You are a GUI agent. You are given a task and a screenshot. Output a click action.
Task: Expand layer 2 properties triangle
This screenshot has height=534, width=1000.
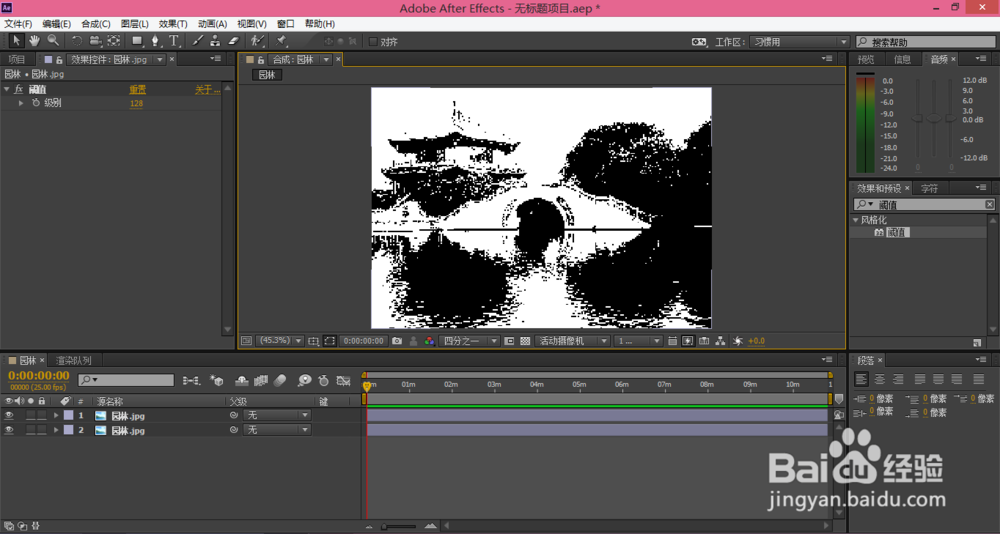click(55, 431)
